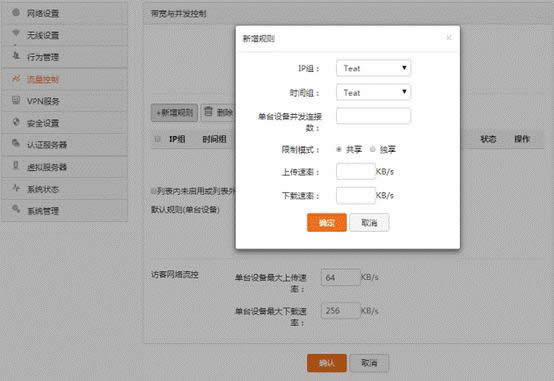Click the 网络设置 globe icon in sidebar
Viewport: 554px width, 381px height.
coord(16,13)
